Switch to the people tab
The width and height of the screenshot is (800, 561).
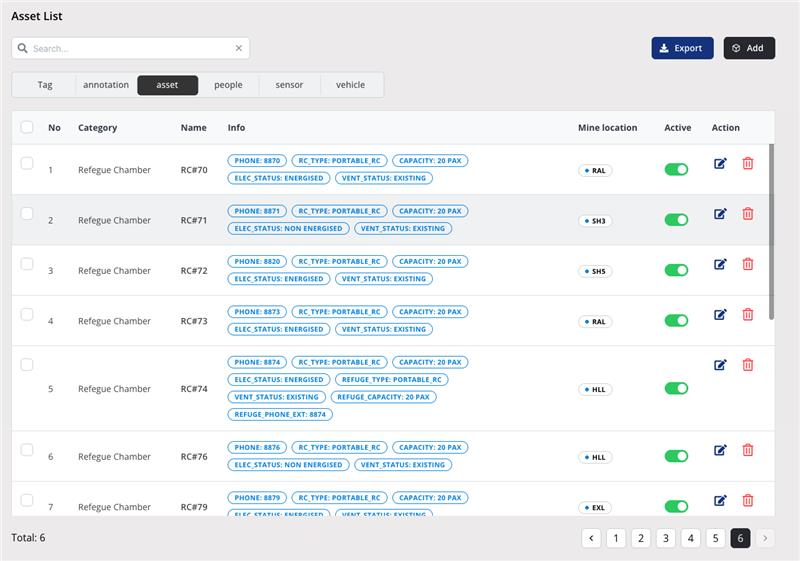228,85
